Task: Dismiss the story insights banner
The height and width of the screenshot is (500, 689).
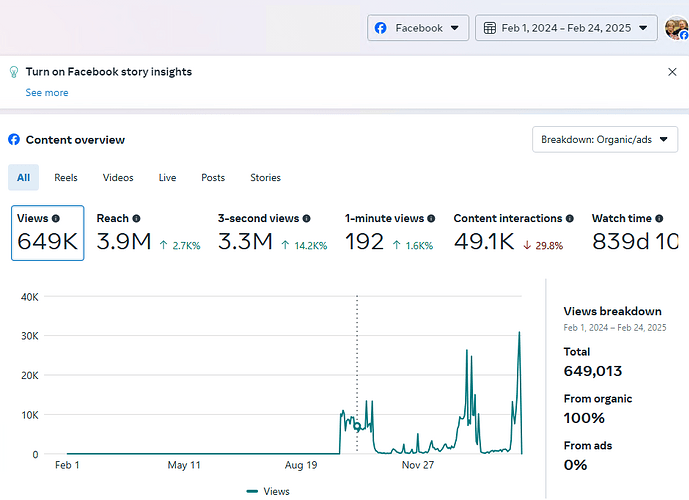Action: (x=672, y=72)
